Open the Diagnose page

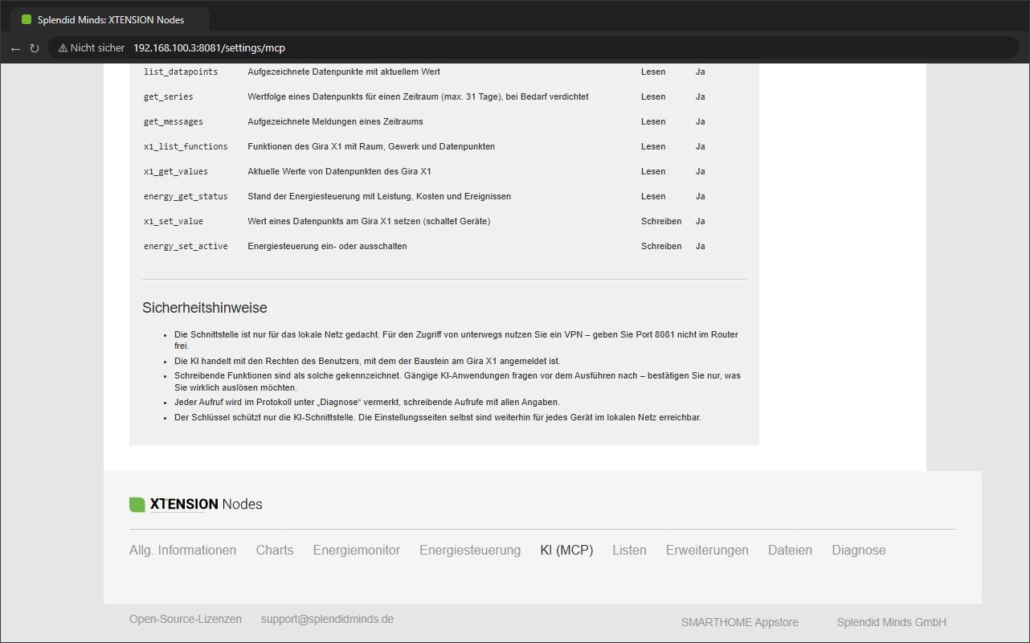pos(859,550)
